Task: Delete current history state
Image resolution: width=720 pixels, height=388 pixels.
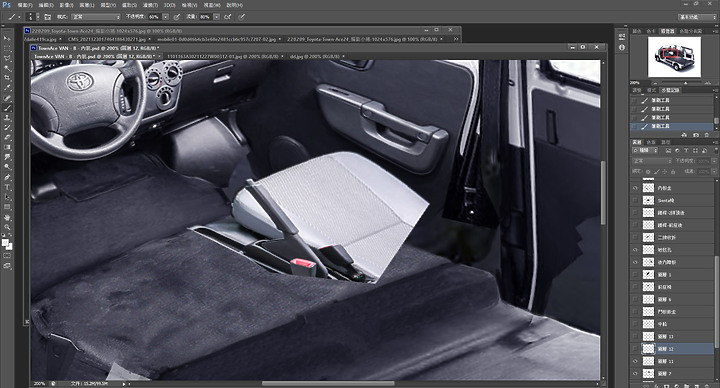Action: 707,135
